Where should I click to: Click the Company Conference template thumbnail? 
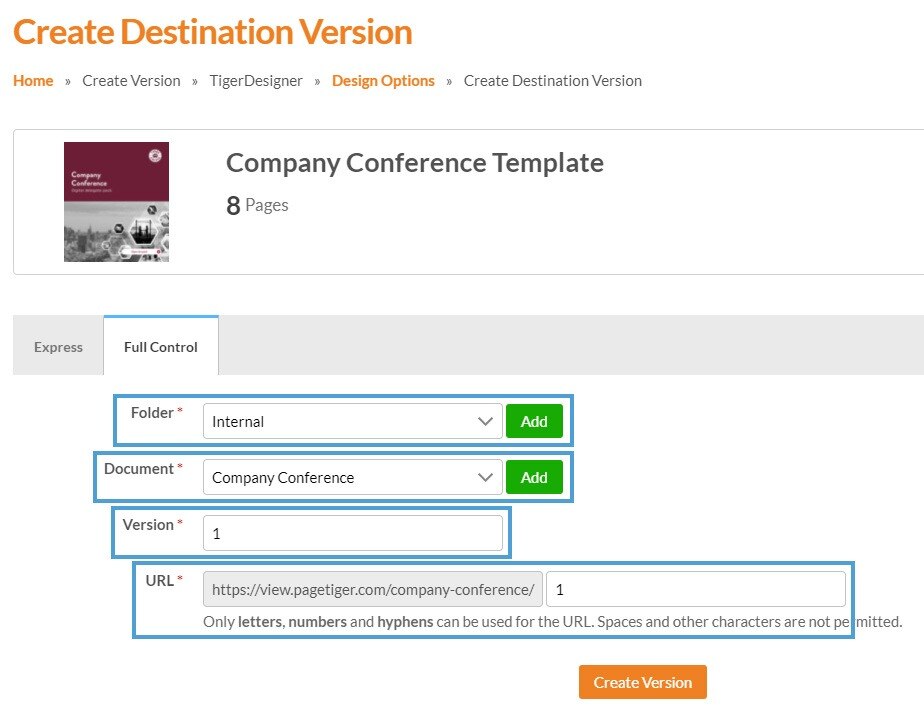coord(116,202)
